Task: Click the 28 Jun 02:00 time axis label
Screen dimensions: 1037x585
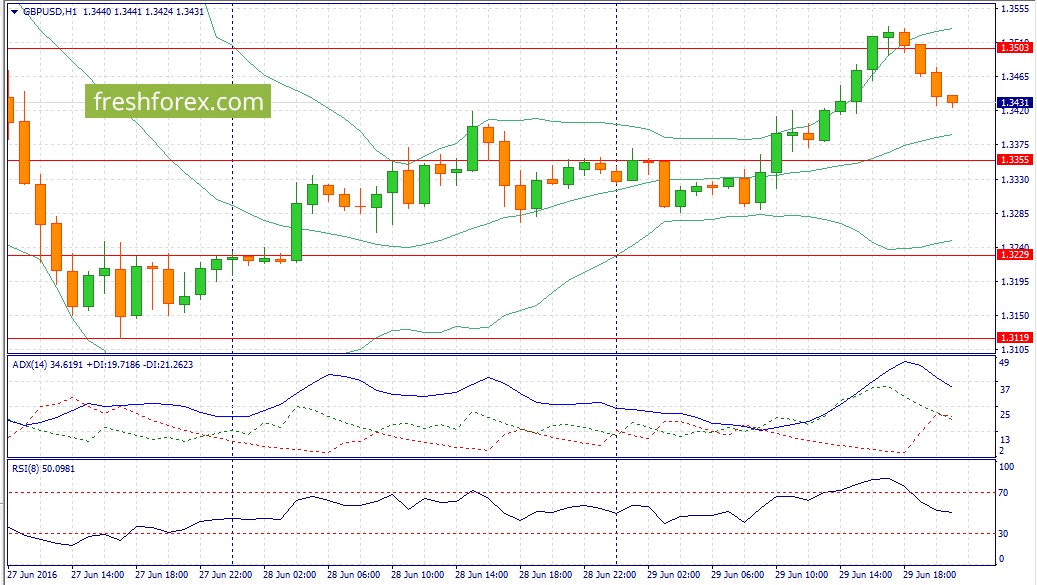Action: pos(290,576)
